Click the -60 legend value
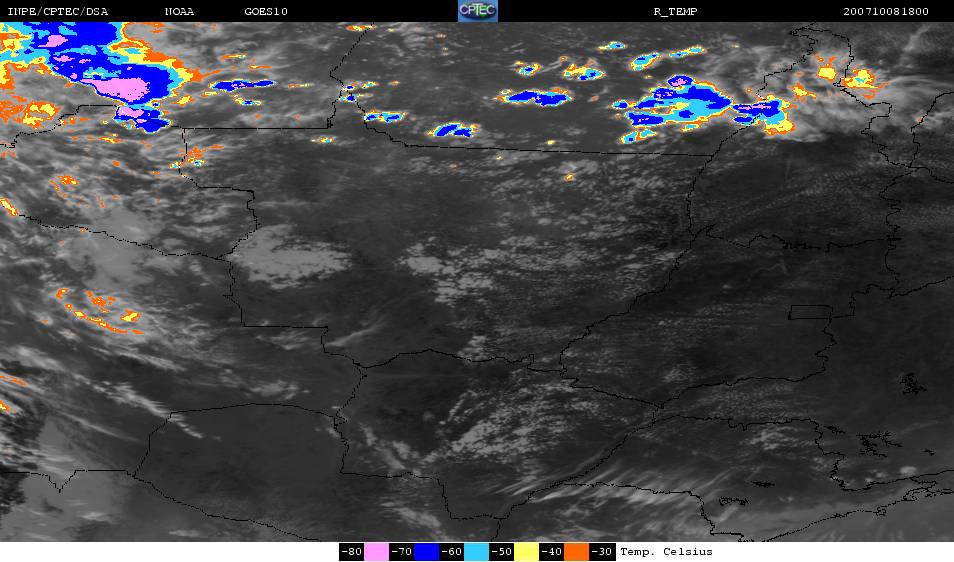The image size is (954, 562). pyautogui.click(x=451, y=552)
